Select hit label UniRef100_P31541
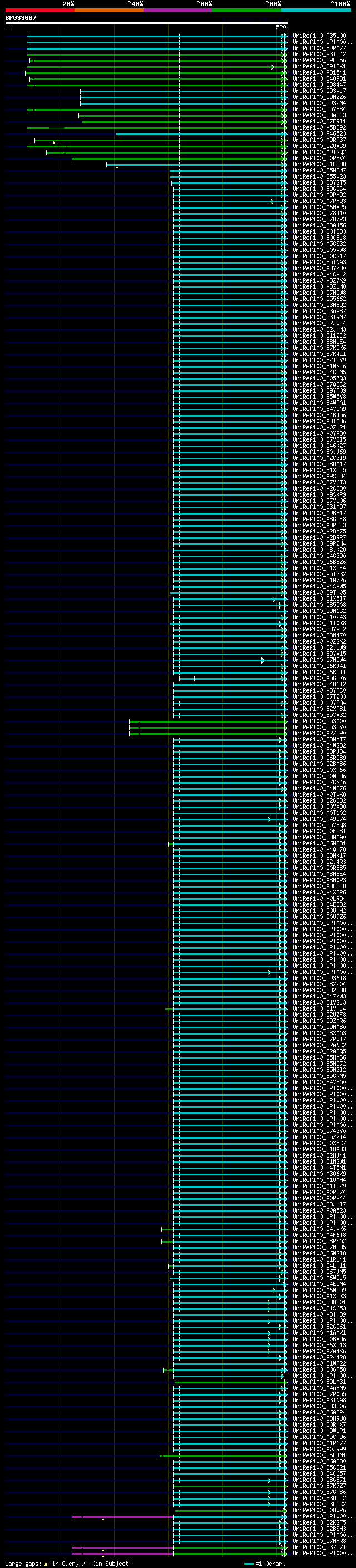The image size is (356, 1568). (319, 72)
